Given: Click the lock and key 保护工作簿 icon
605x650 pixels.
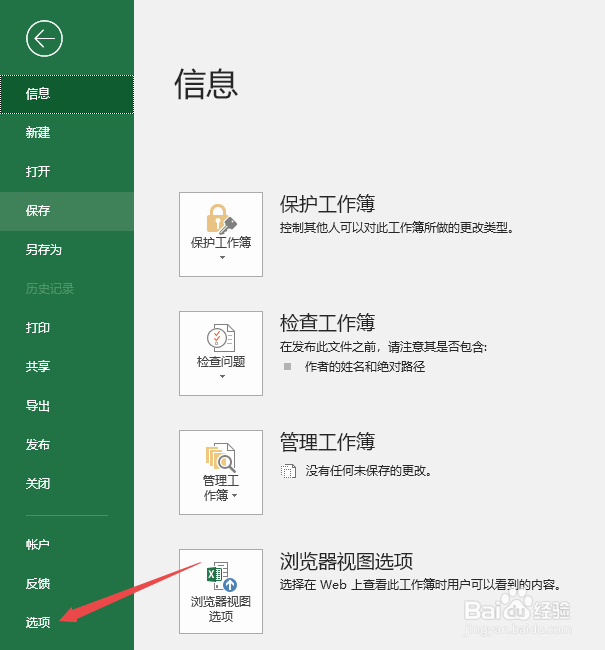Looking at the screenshot, I should tap(221, 219).
